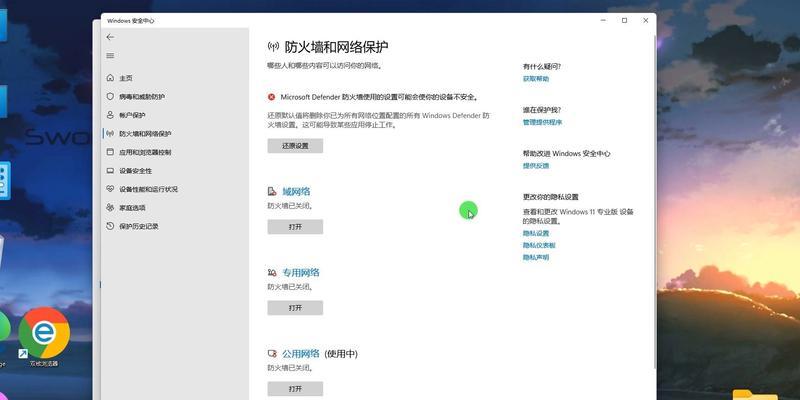Click the family icon for 家庭选项
This screenshot has height=400, width=800.
click(x=110, y=208)
